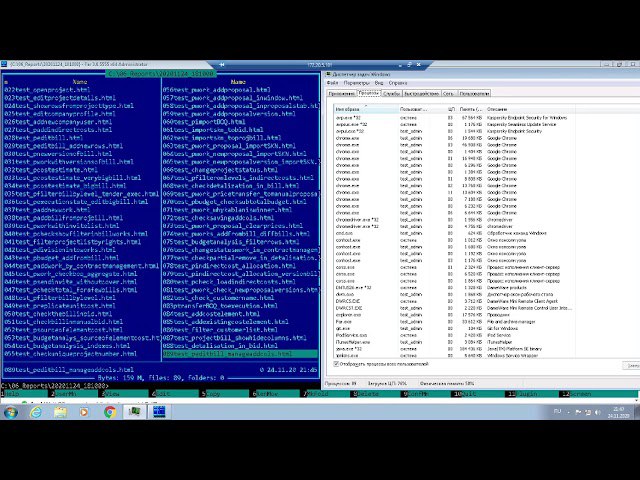Screen dimensions: 640x480
Task: Click the 3 View function key in Far
Action: click(126, 394)
